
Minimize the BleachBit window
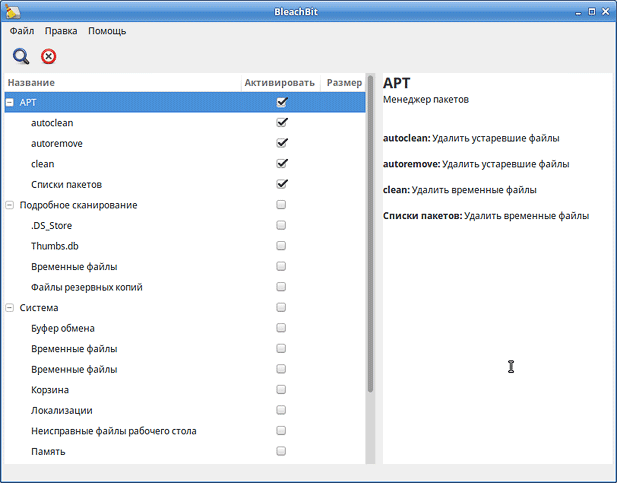(x=578, y=12)
